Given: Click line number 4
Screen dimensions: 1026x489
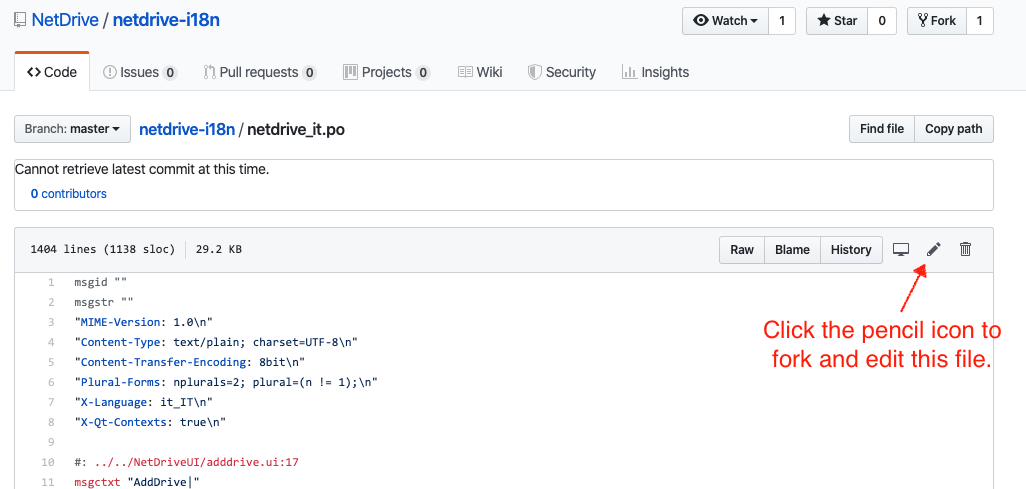Looking at the screenshot, I should (x=51, y=342).
